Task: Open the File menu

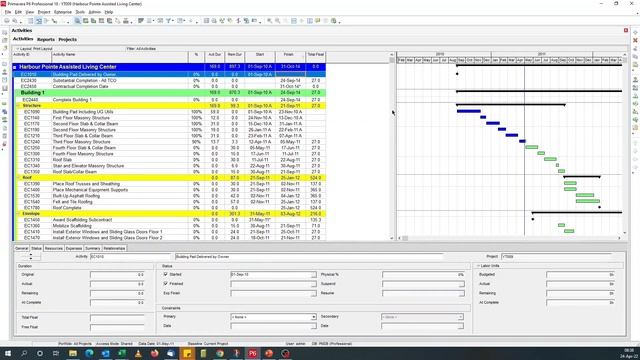Action: click(x=8, y=12)
